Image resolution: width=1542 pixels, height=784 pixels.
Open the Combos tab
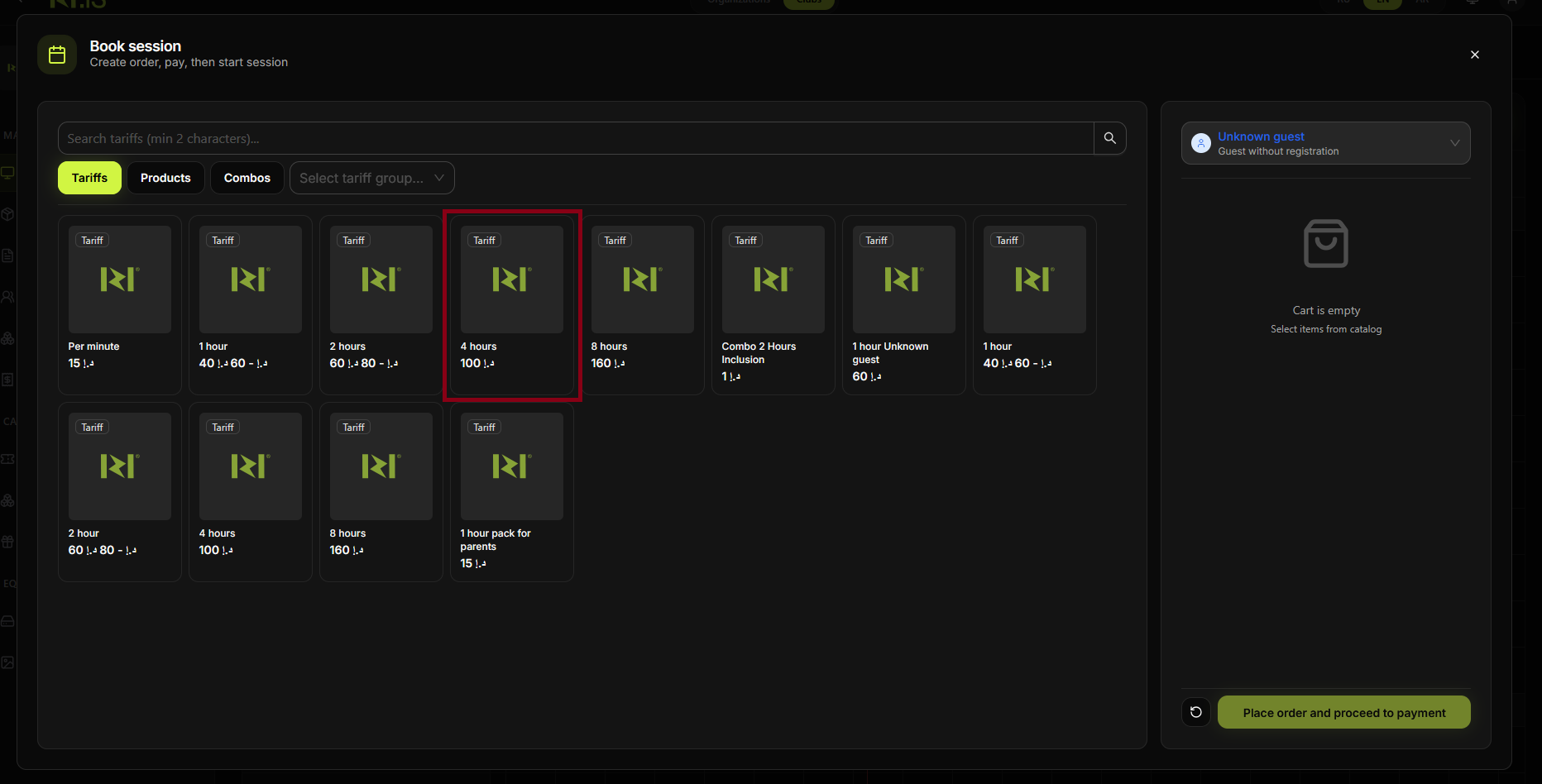[247, 178]
